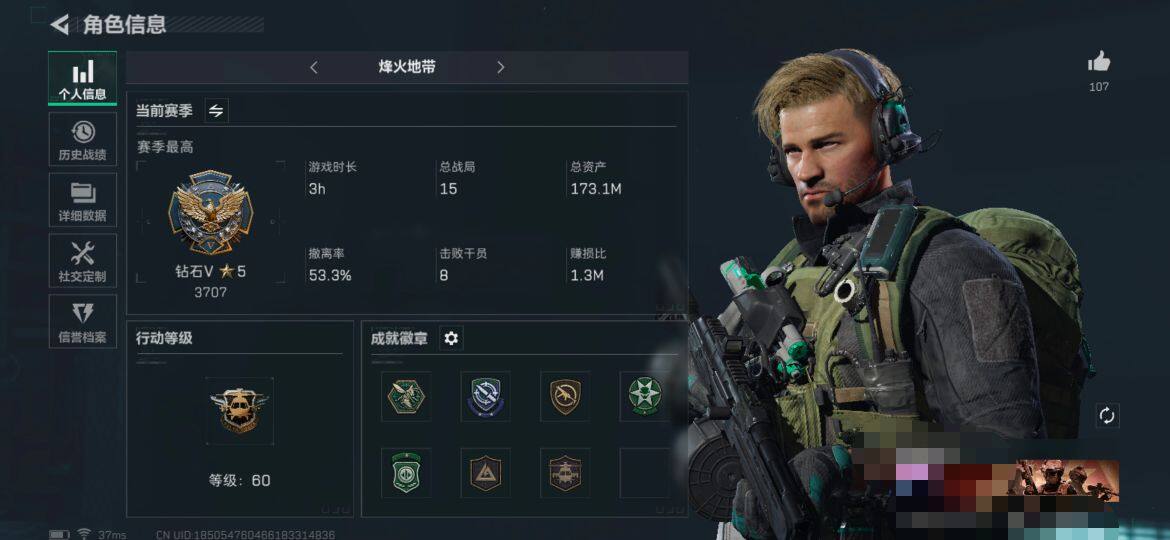Viewport: 1170px width, 540px height.
Task: Open the banner thumbnail at bottom right
Action: point(1067,481)
